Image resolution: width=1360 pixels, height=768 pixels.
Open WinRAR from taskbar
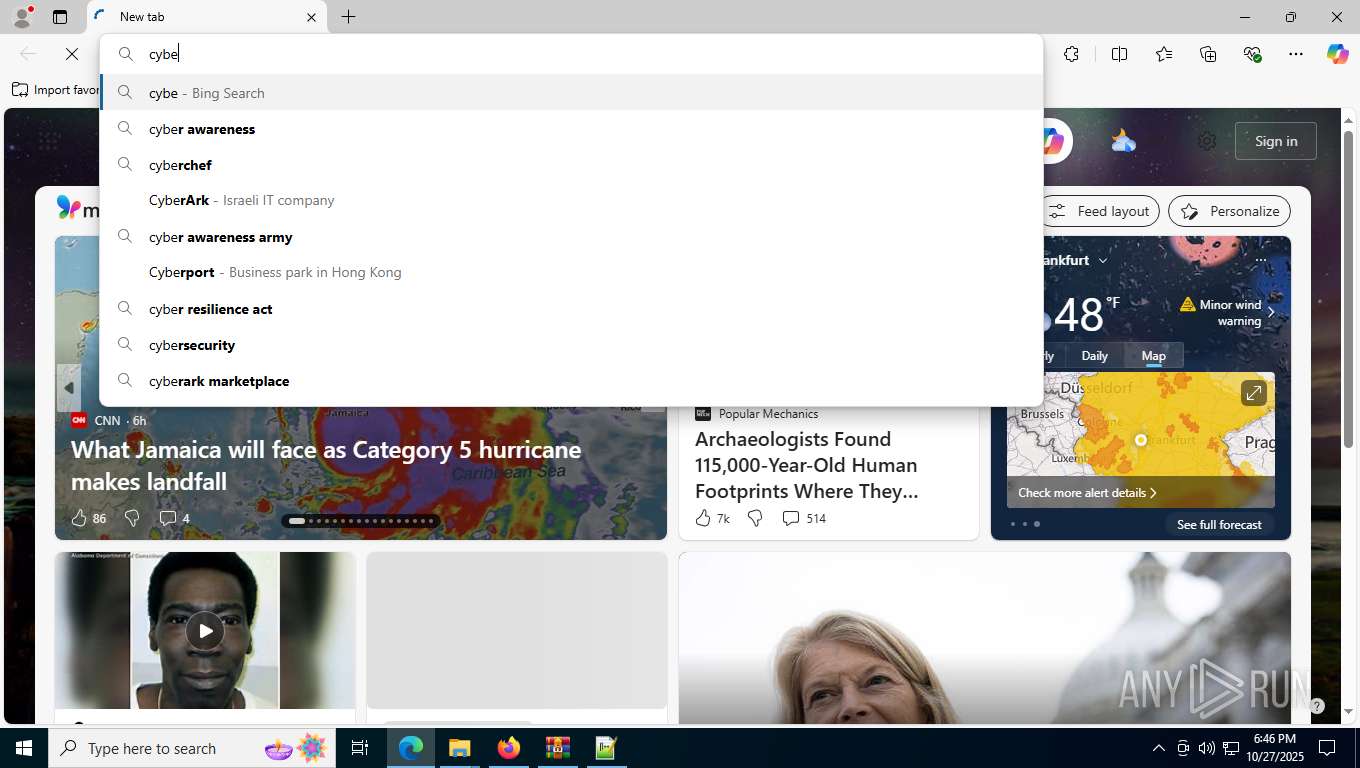click(557, 748)
